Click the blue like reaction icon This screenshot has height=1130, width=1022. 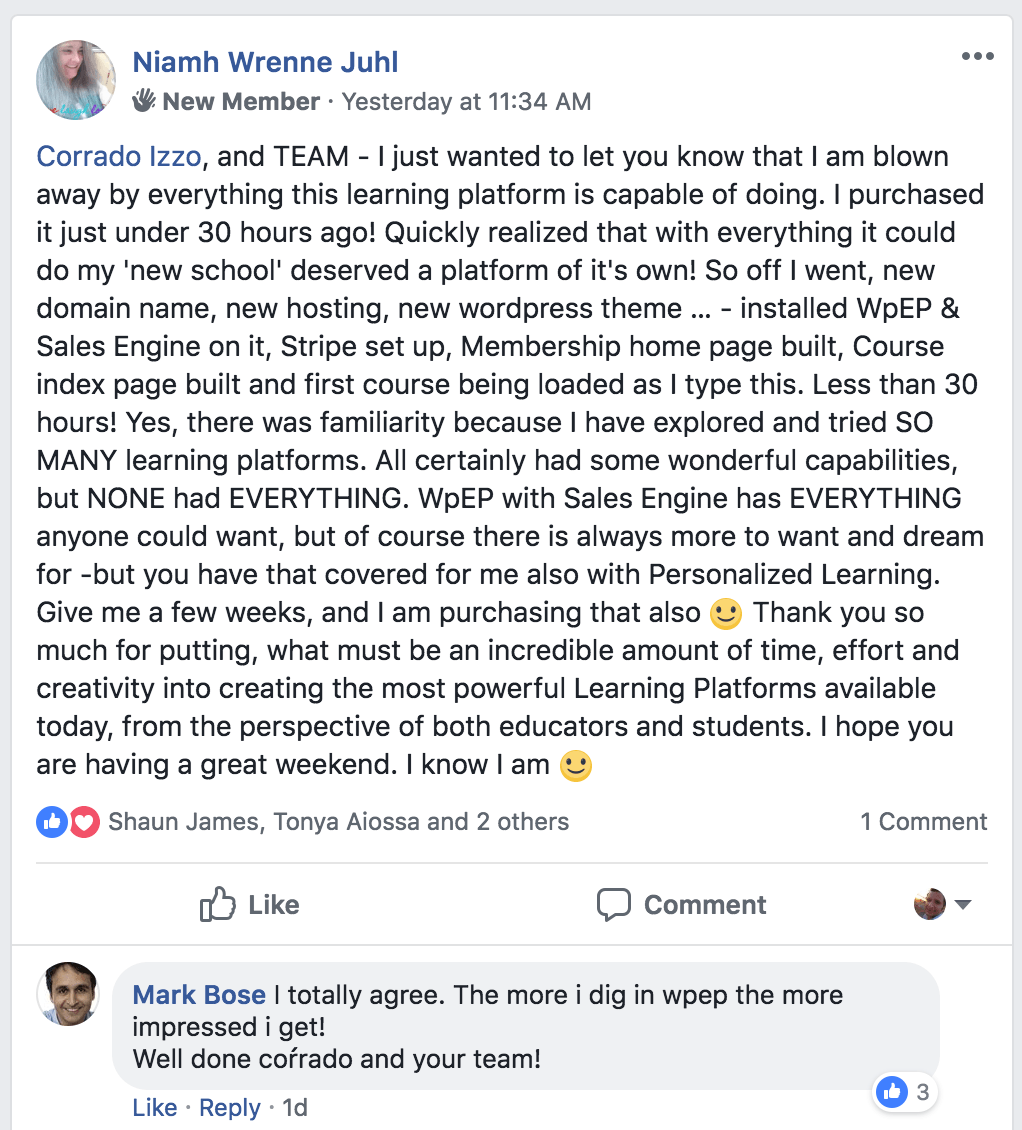click(51, 822)
